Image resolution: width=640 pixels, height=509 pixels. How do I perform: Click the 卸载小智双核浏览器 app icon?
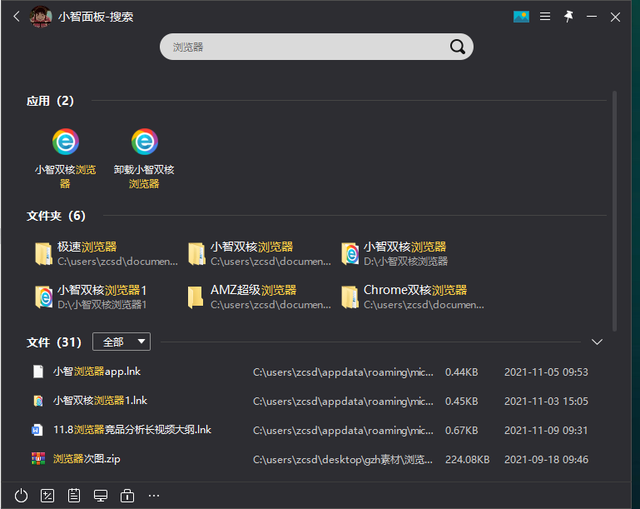click(x=144, y=142)
